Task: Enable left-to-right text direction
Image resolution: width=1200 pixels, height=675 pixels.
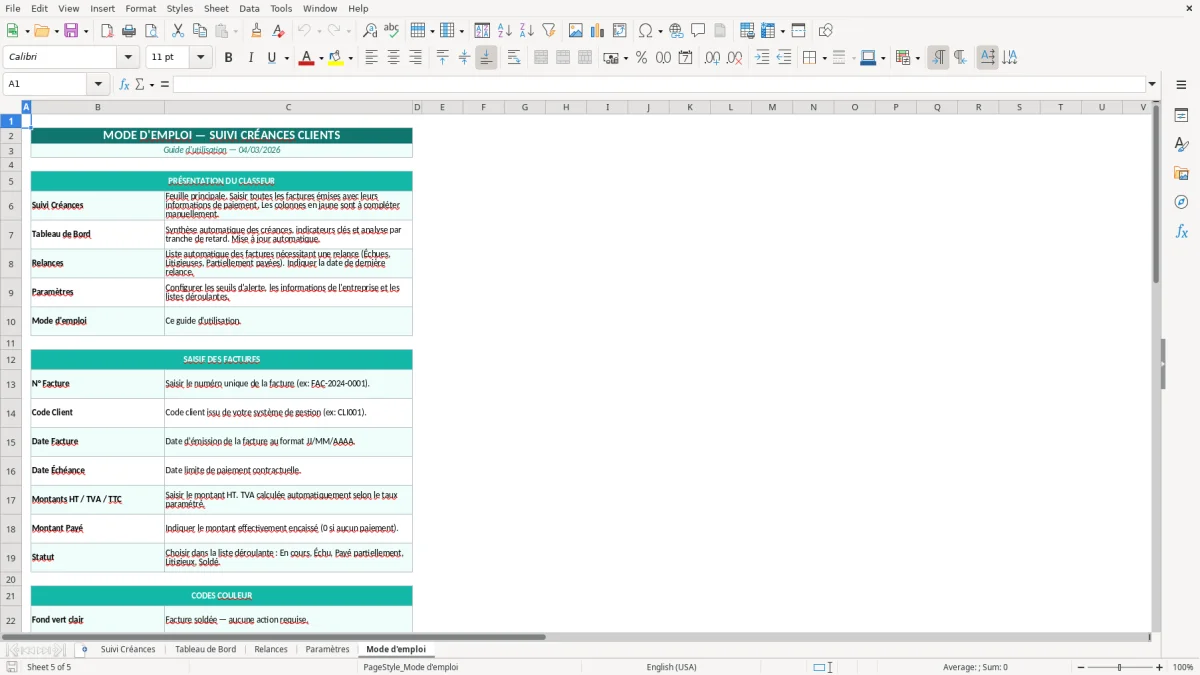Action: (x=938, y=58)
